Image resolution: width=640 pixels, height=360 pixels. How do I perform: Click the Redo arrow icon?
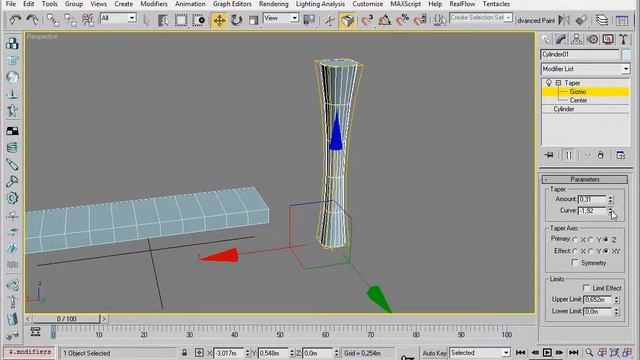point(32,20)
